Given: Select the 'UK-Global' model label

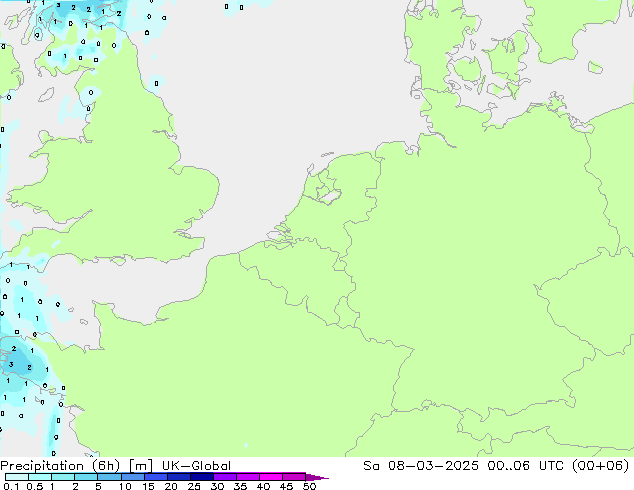Looking at the screenshot, I should tap(196, 466).
